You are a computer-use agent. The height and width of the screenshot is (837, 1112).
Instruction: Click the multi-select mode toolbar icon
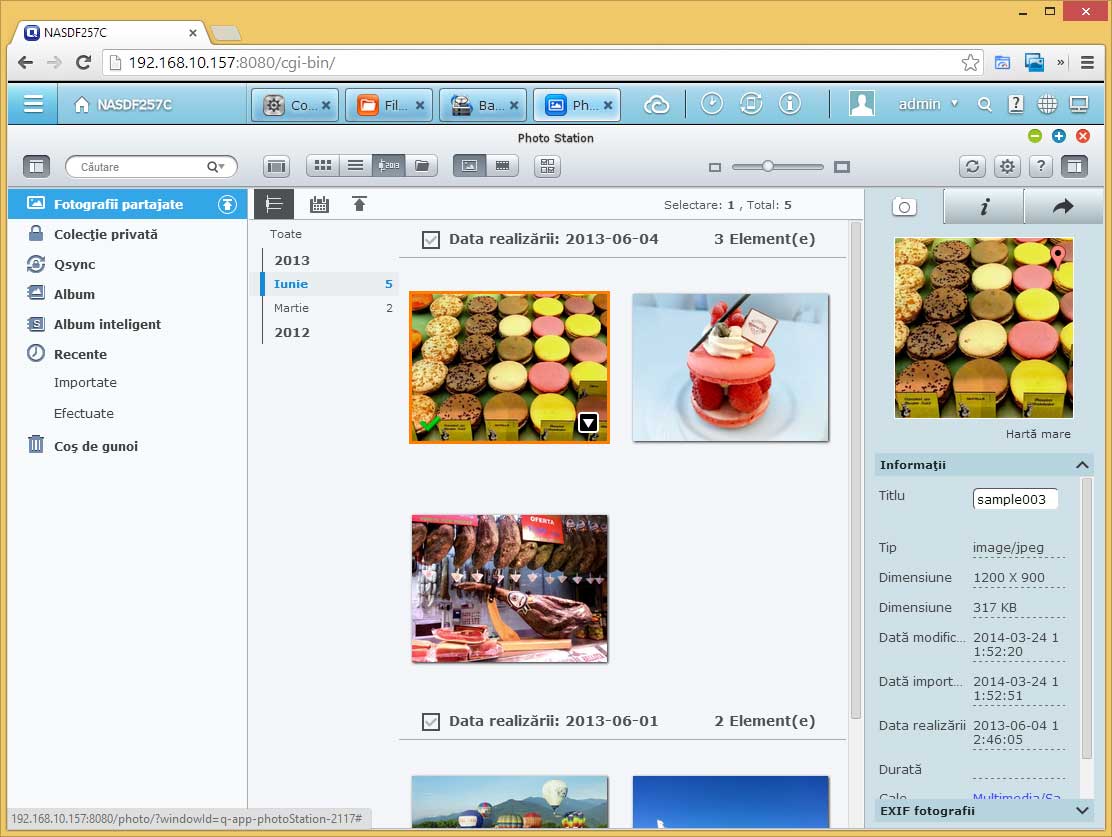[547, 167]
